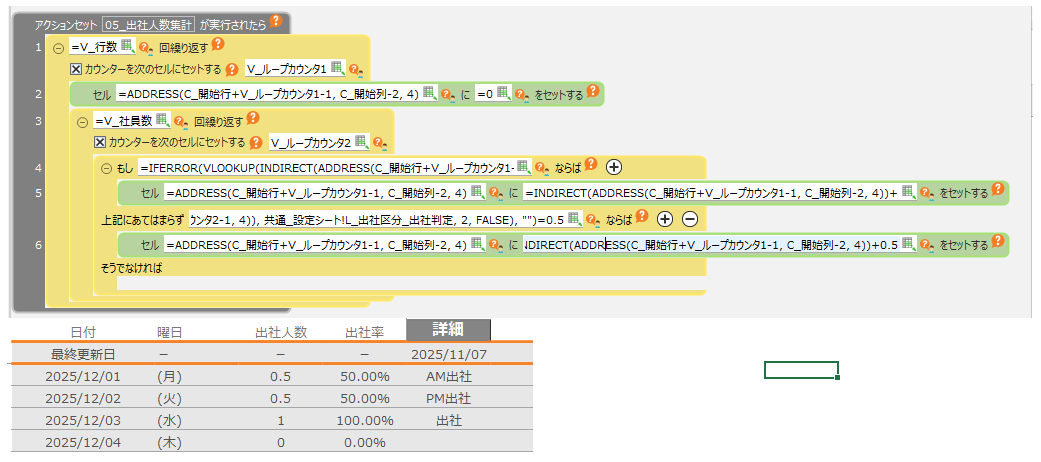Image resolution: width=1041 pixels, height=462 pixels.
Task: Collapse the =V_行数 repeat loop block
Action: [x=58, y=47]
